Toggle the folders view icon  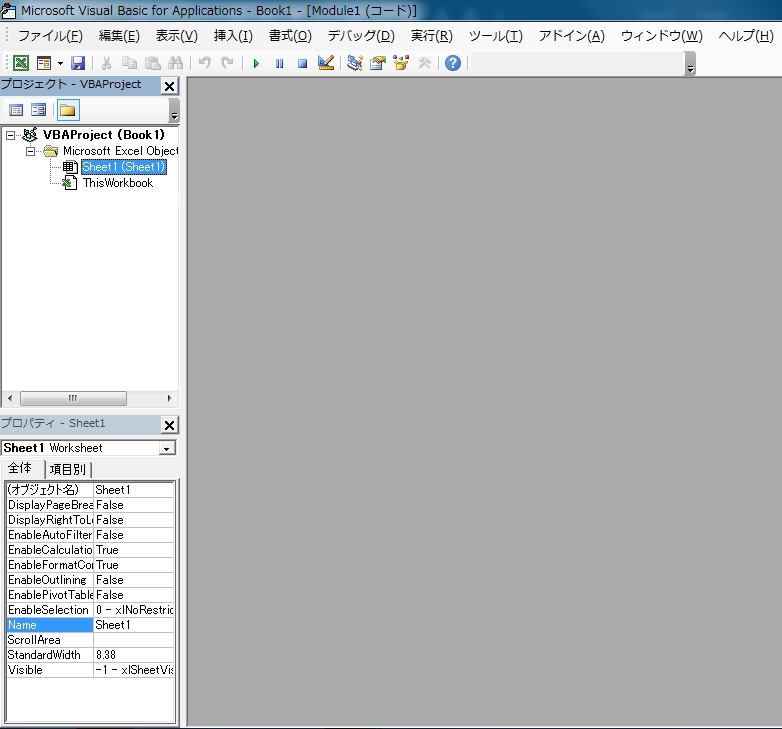(68, 110)
